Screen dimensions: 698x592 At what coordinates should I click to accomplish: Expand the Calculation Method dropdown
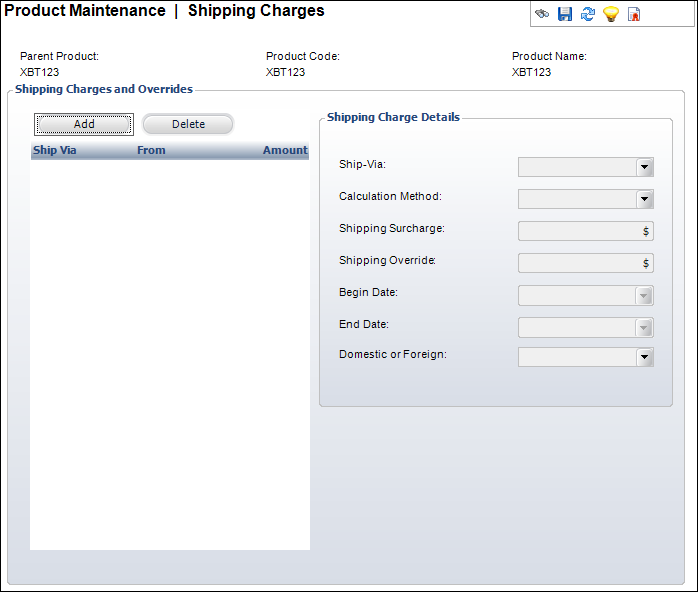click(644, 199)
